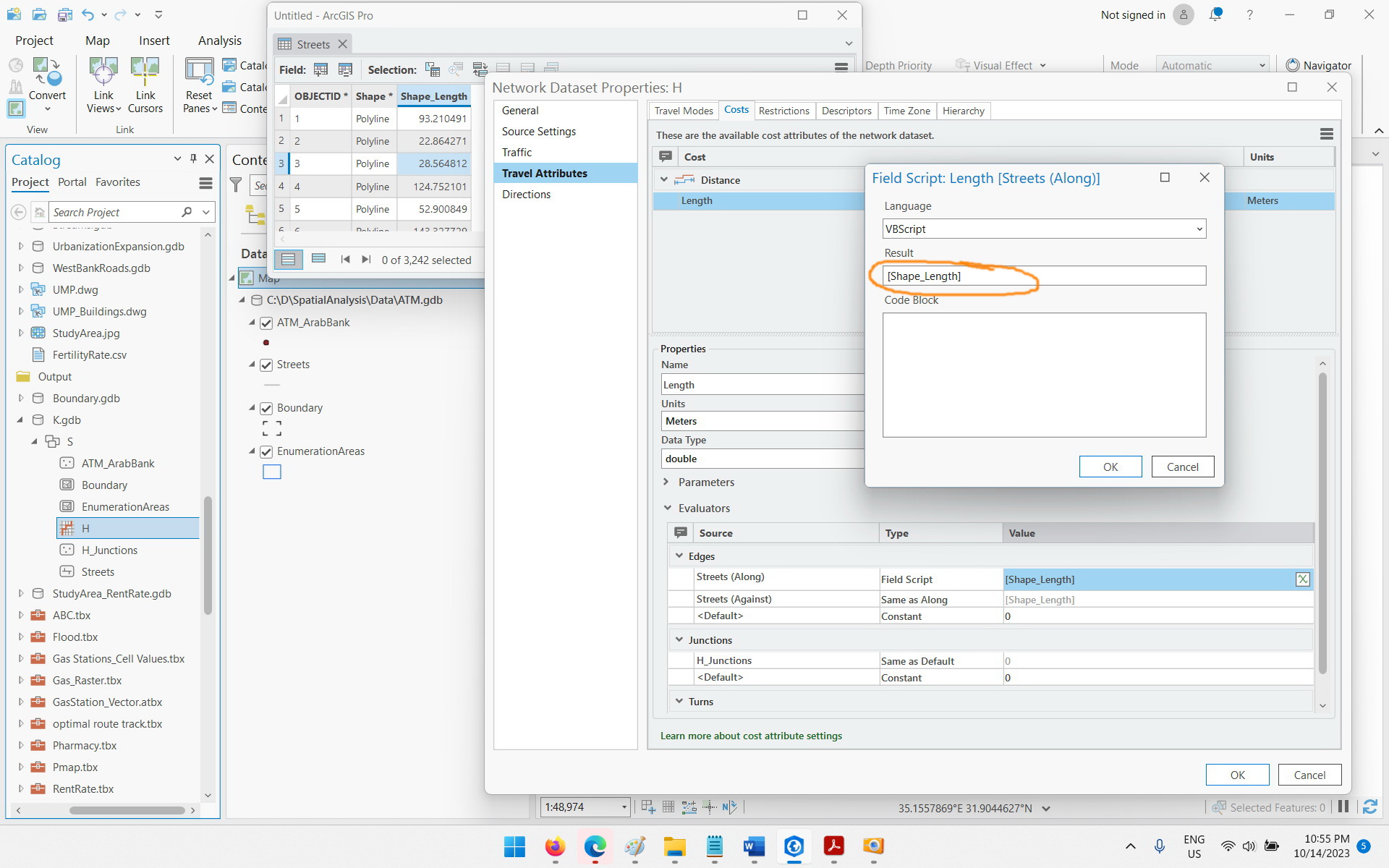Image resolution: width=1389 pixels, height=868 pixels.
Task: Click the Reset Panes icon
Action: (199, 72)
